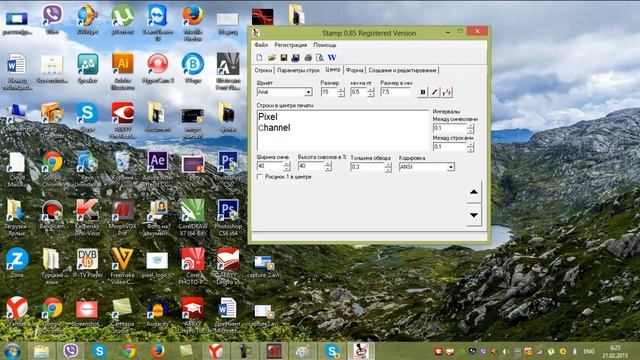Open Freemake Video Converter desktop icon
Viewport: 640px width, 360px height.
pos(122,266)
